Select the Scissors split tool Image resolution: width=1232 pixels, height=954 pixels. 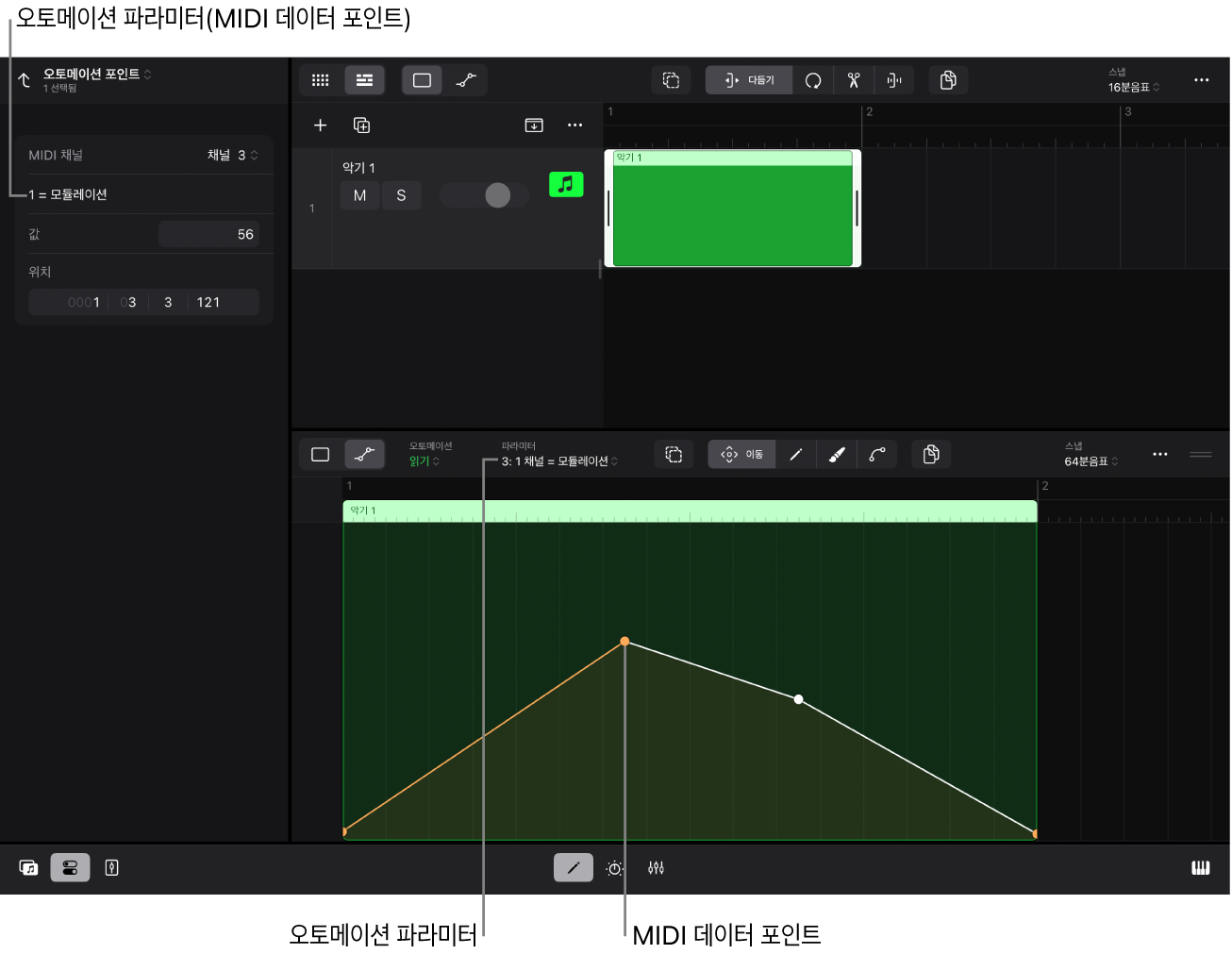[x=854, y=80]
